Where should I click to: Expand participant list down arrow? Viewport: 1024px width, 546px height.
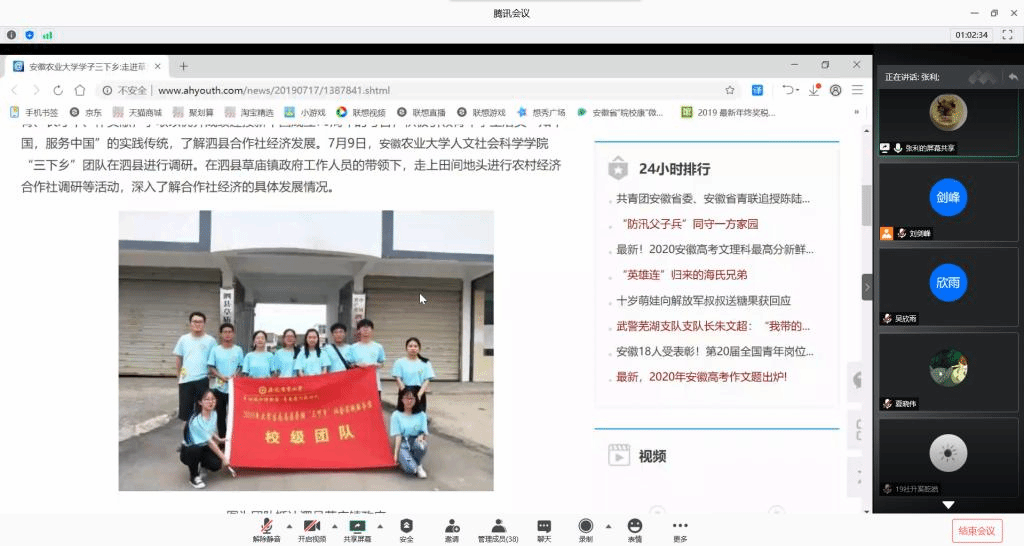[x=948, y=505]
